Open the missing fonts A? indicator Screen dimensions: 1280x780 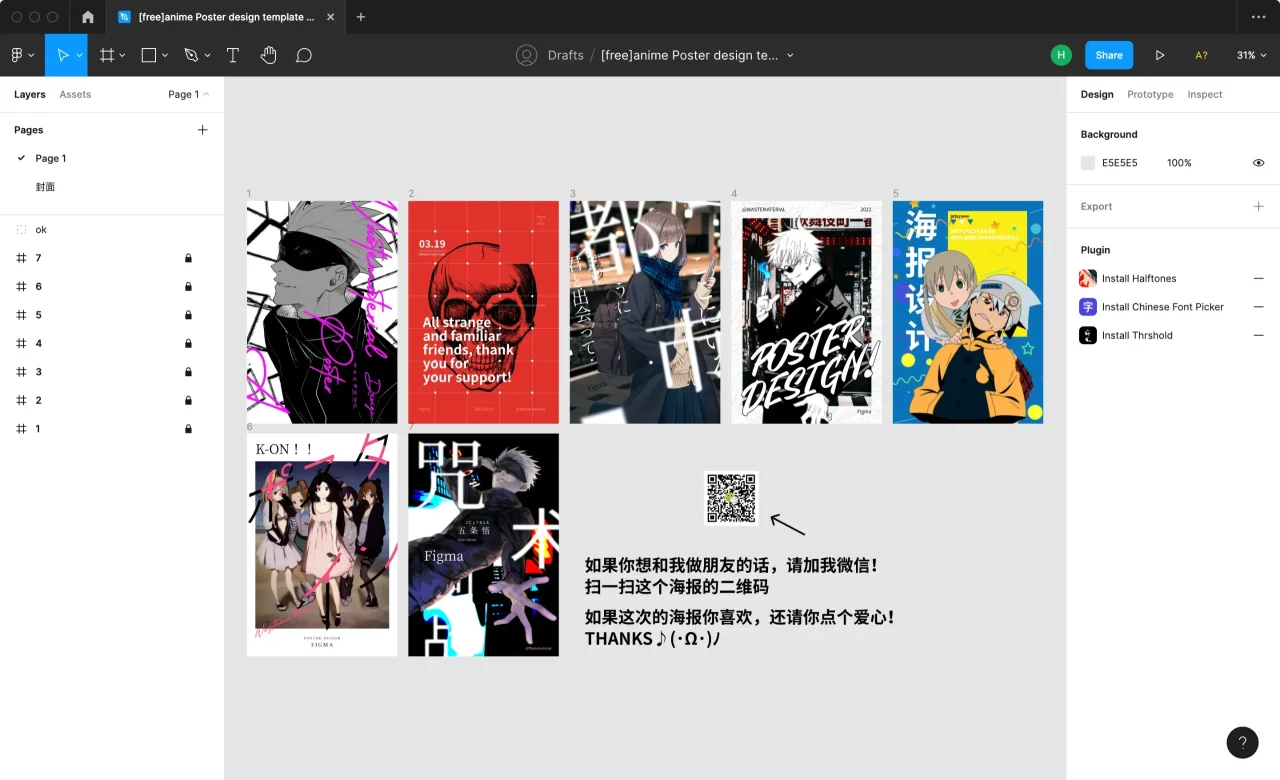1201,55
